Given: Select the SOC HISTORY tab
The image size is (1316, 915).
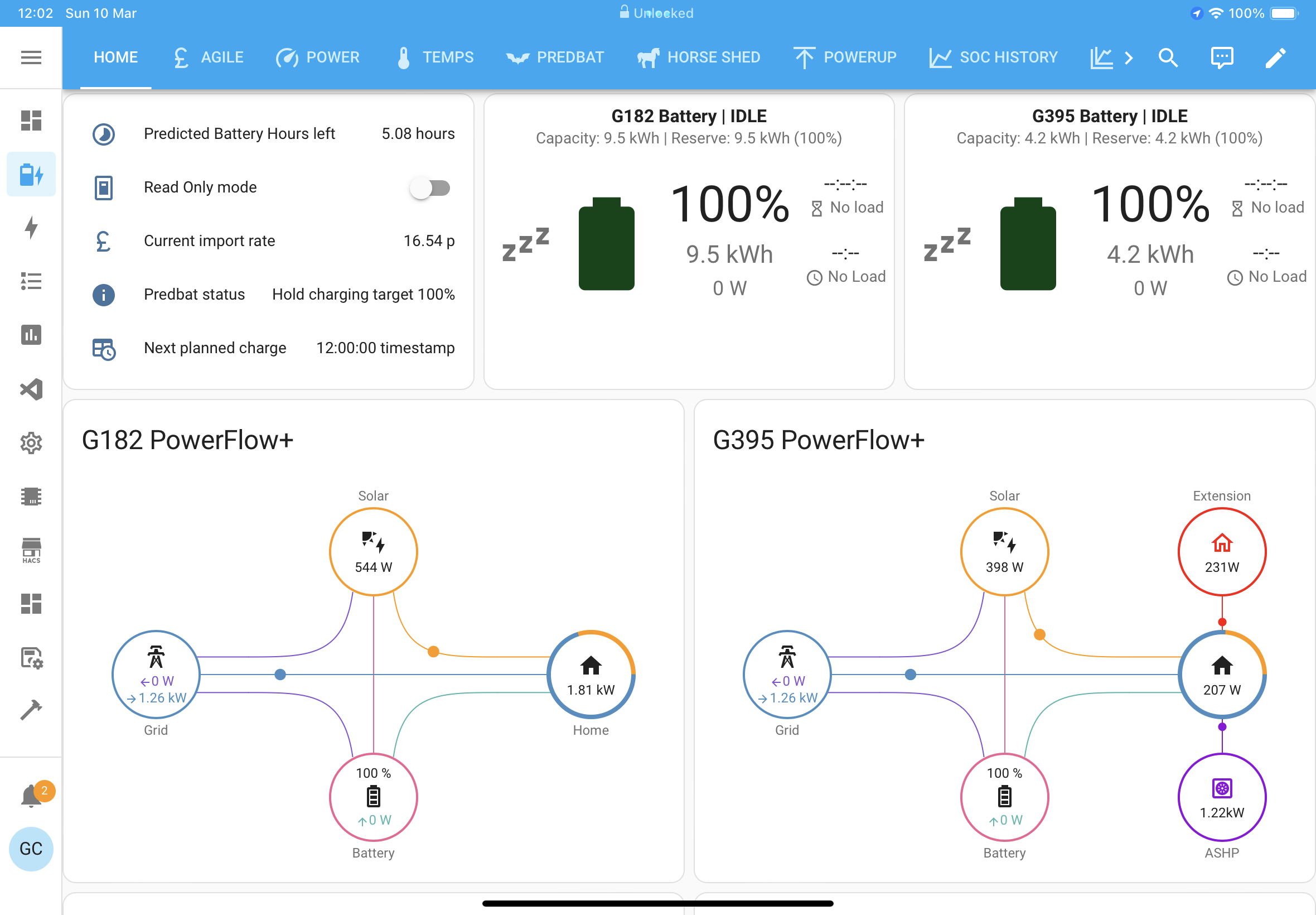Looking at the screenshot, I should click(994, 57).
